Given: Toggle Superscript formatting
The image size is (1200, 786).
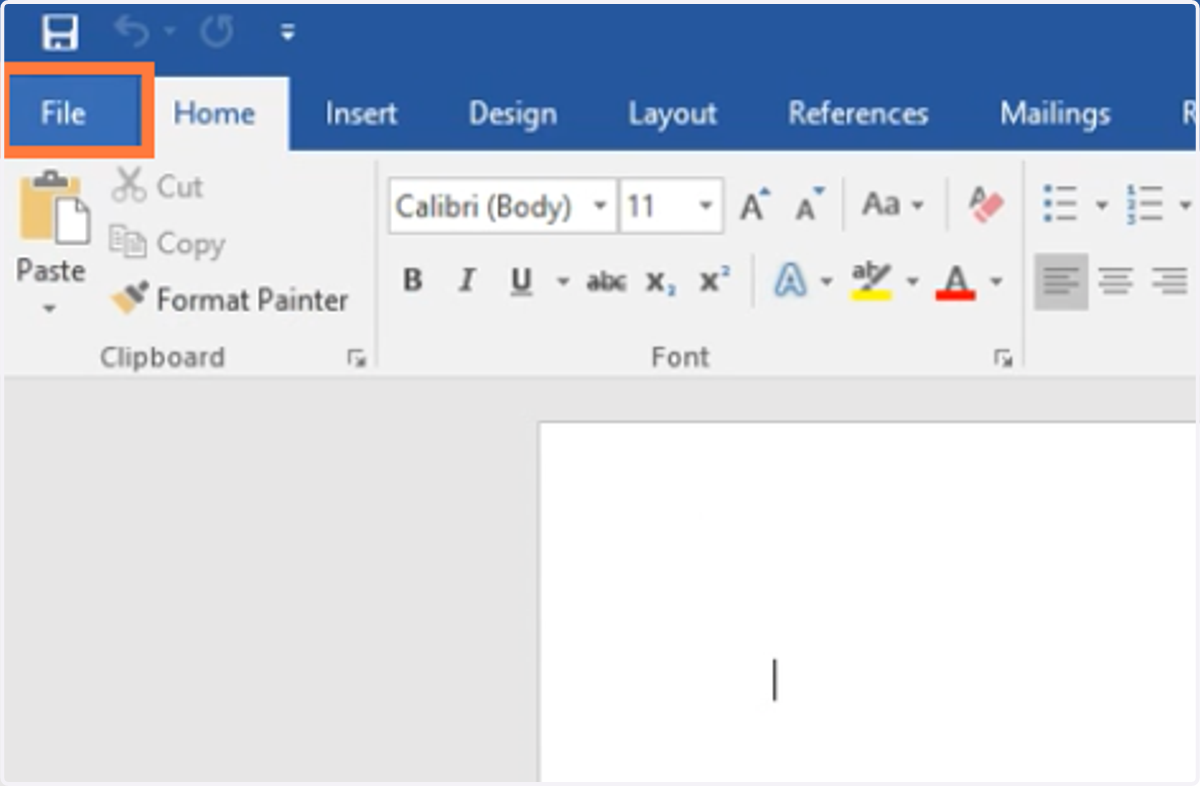Looking at the screenshot, I should coord(715,282).
